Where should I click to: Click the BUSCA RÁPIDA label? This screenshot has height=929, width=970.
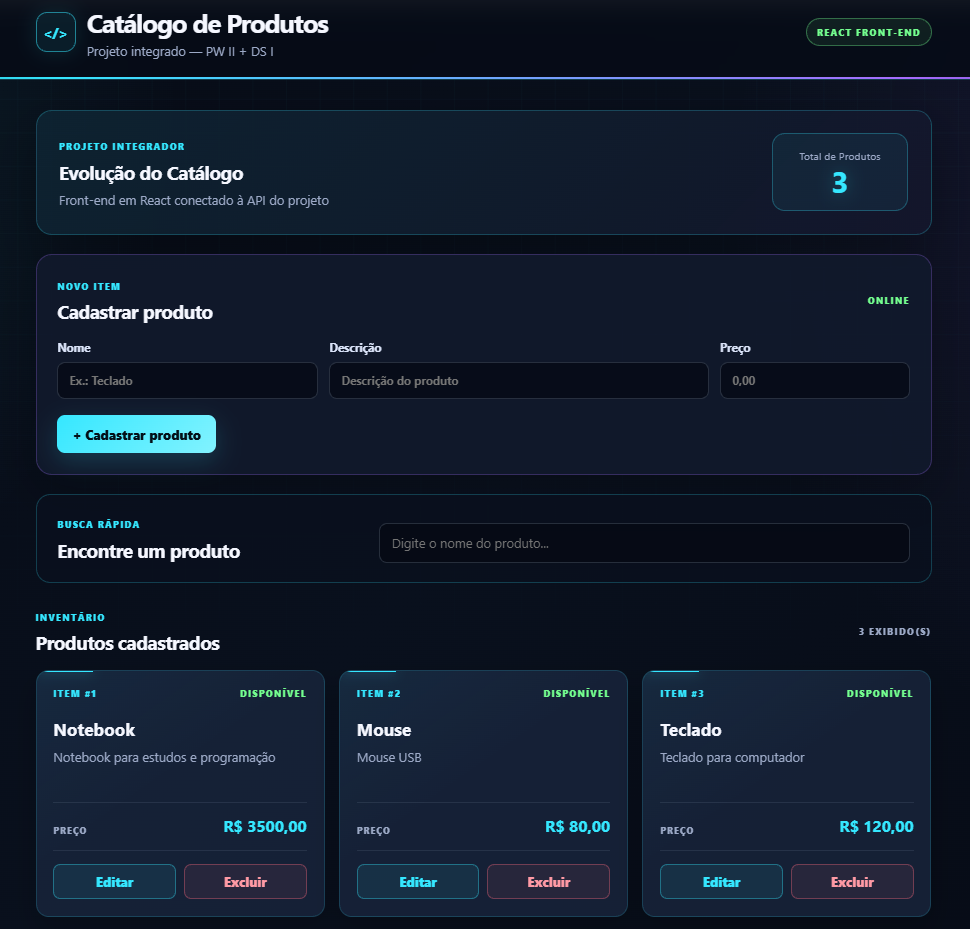(98, 524)
